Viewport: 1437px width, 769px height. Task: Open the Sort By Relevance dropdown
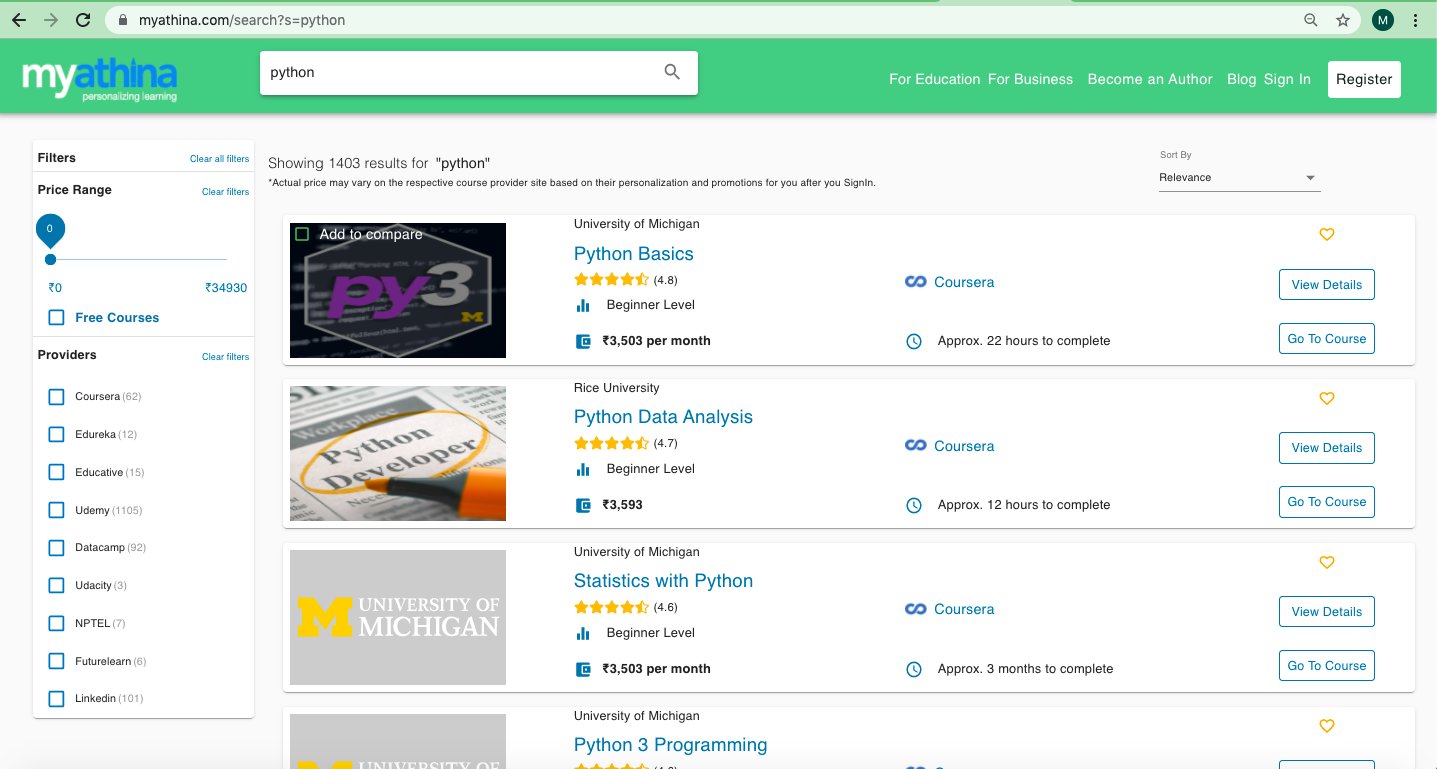(1239, 178)
